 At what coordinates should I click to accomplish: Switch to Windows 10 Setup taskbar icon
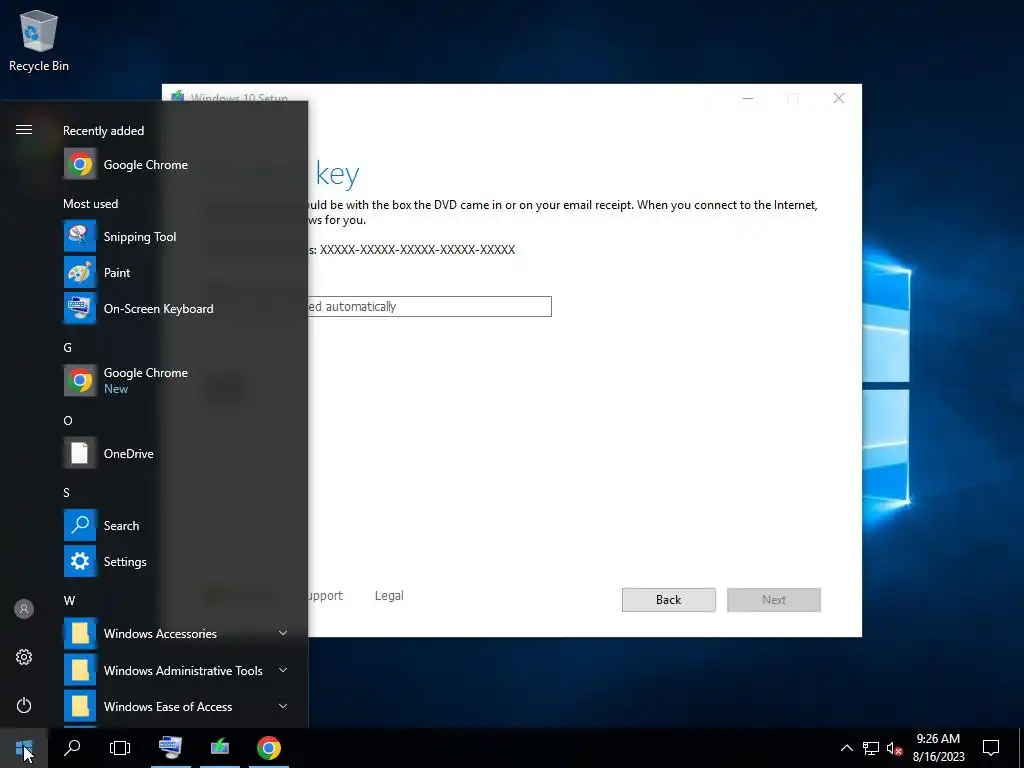point(220,748)
